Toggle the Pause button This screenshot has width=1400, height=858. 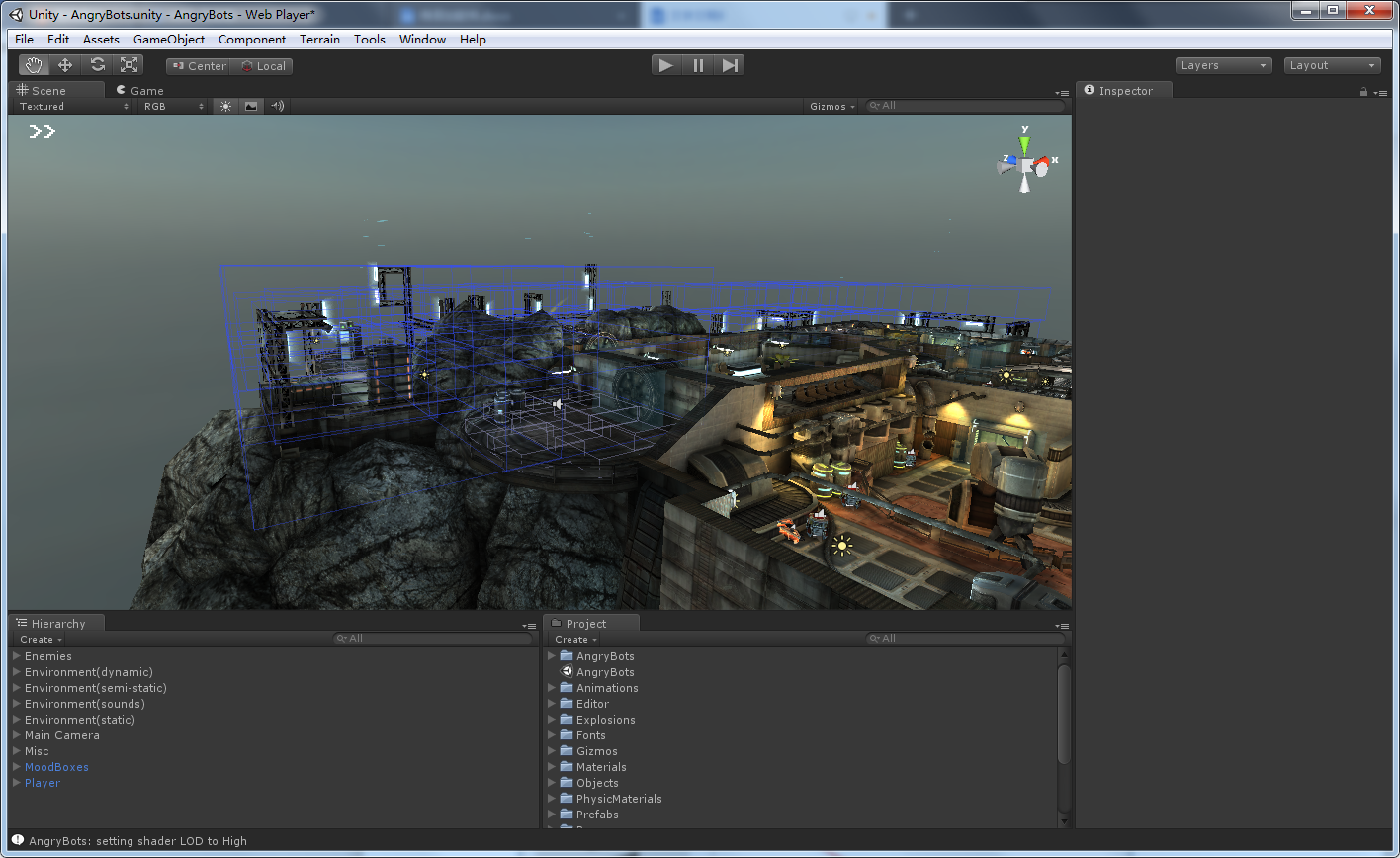click(x=698, y=64)
